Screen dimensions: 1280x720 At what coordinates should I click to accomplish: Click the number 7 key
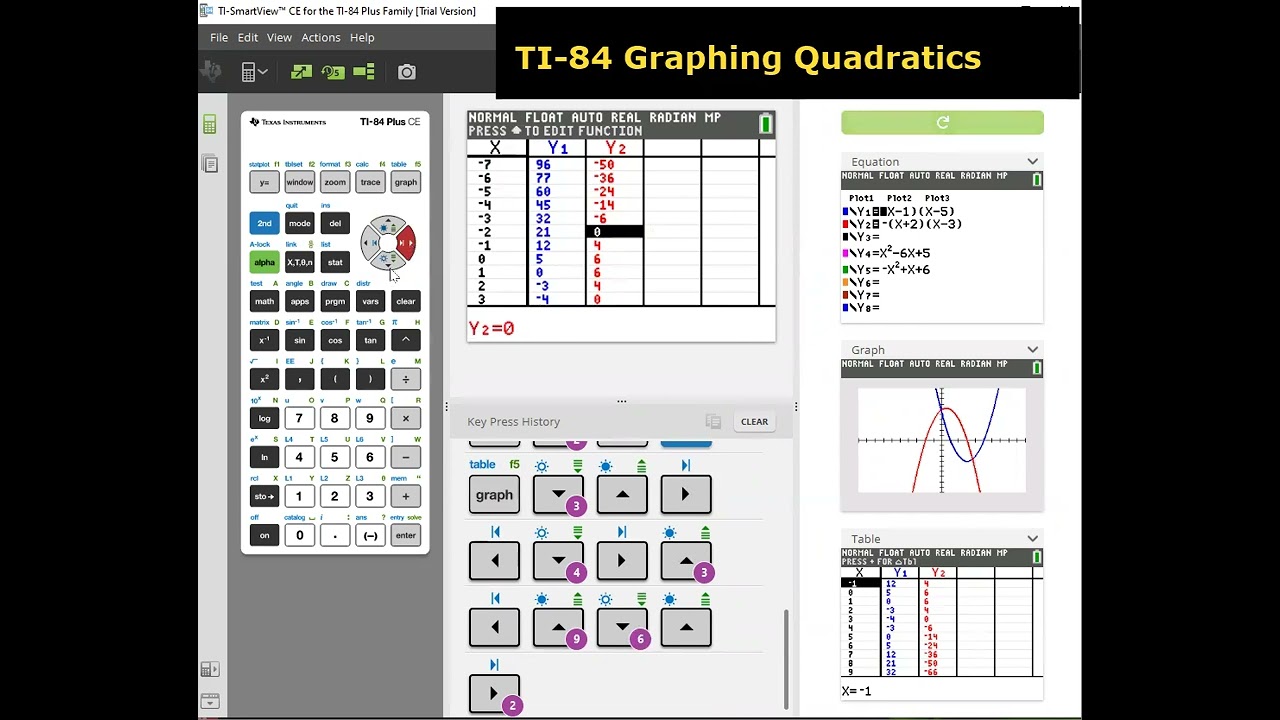pyautogui.click(x=299, y=418)
